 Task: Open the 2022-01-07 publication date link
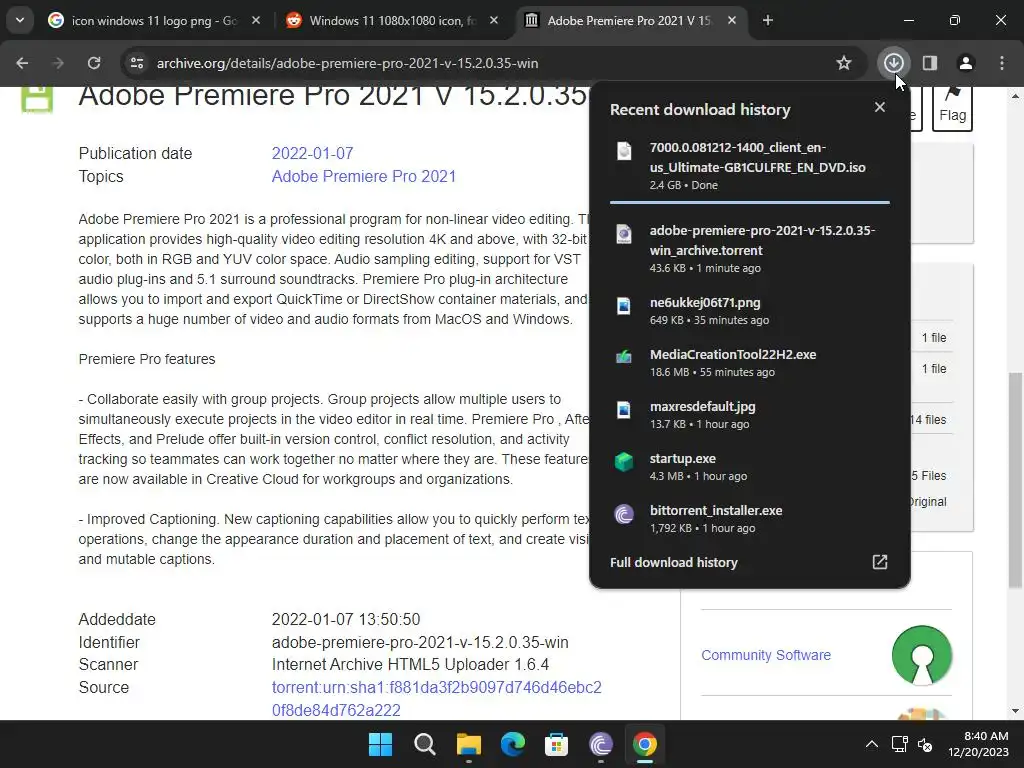click(312, 153)
